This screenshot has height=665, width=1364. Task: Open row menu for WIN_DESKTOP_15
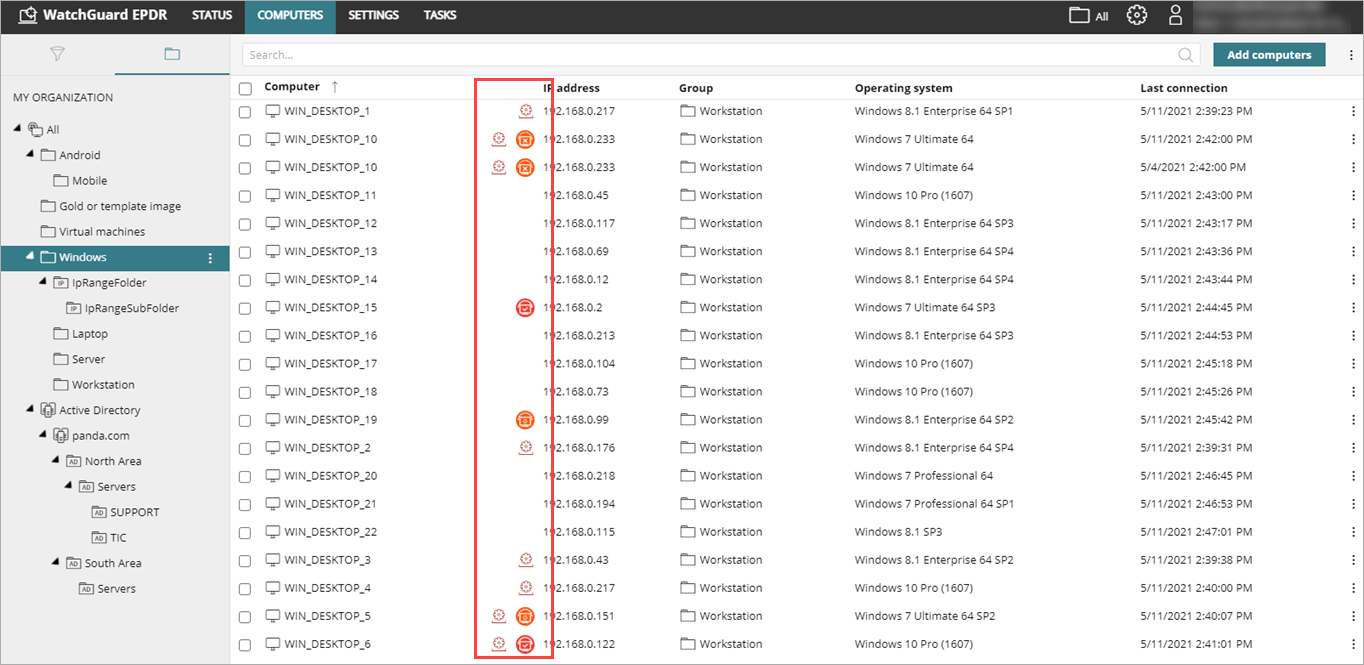pos(1355,307)
